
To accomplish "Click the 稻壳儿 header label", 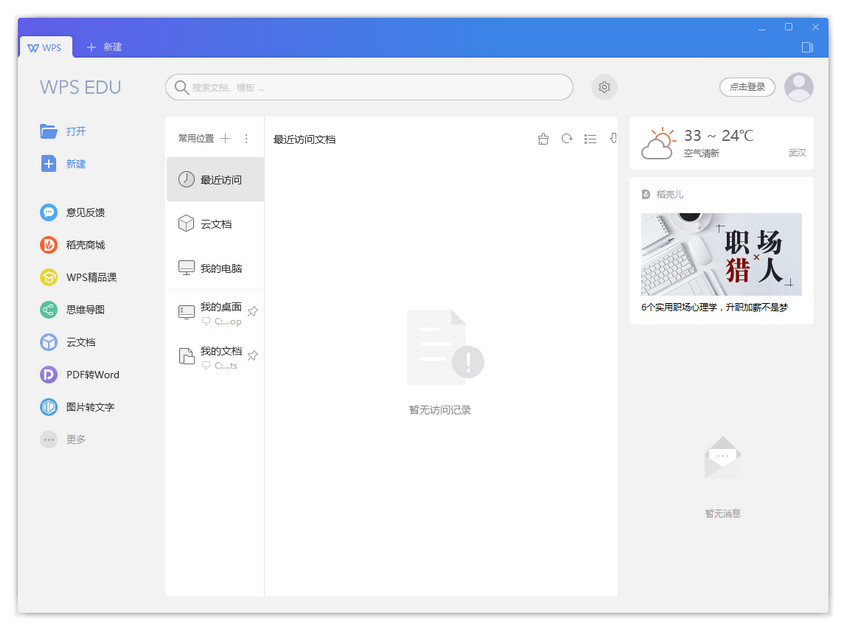I will [669, 194].
